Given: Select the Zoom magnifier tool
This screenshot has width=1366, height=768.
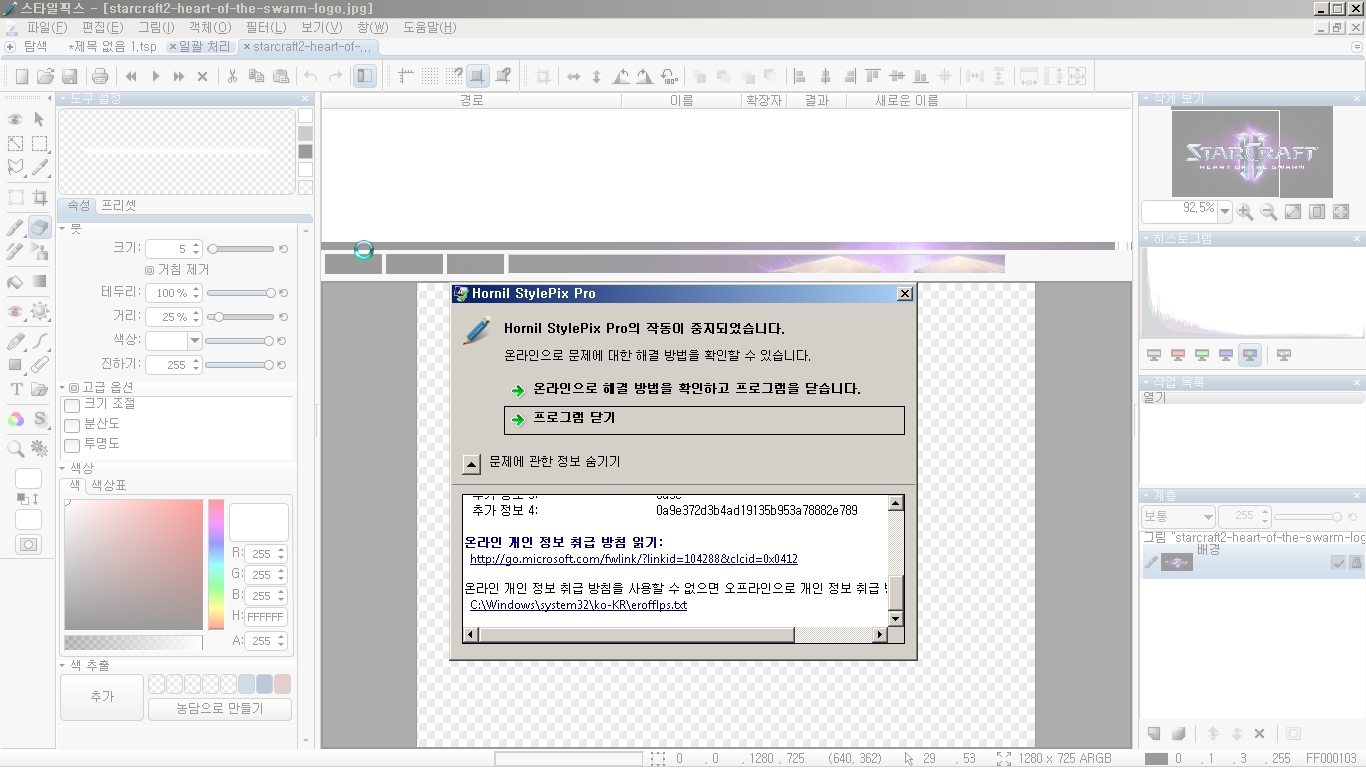Looking at the screenshot, I should pyautogui.click(x=15, y=449).
